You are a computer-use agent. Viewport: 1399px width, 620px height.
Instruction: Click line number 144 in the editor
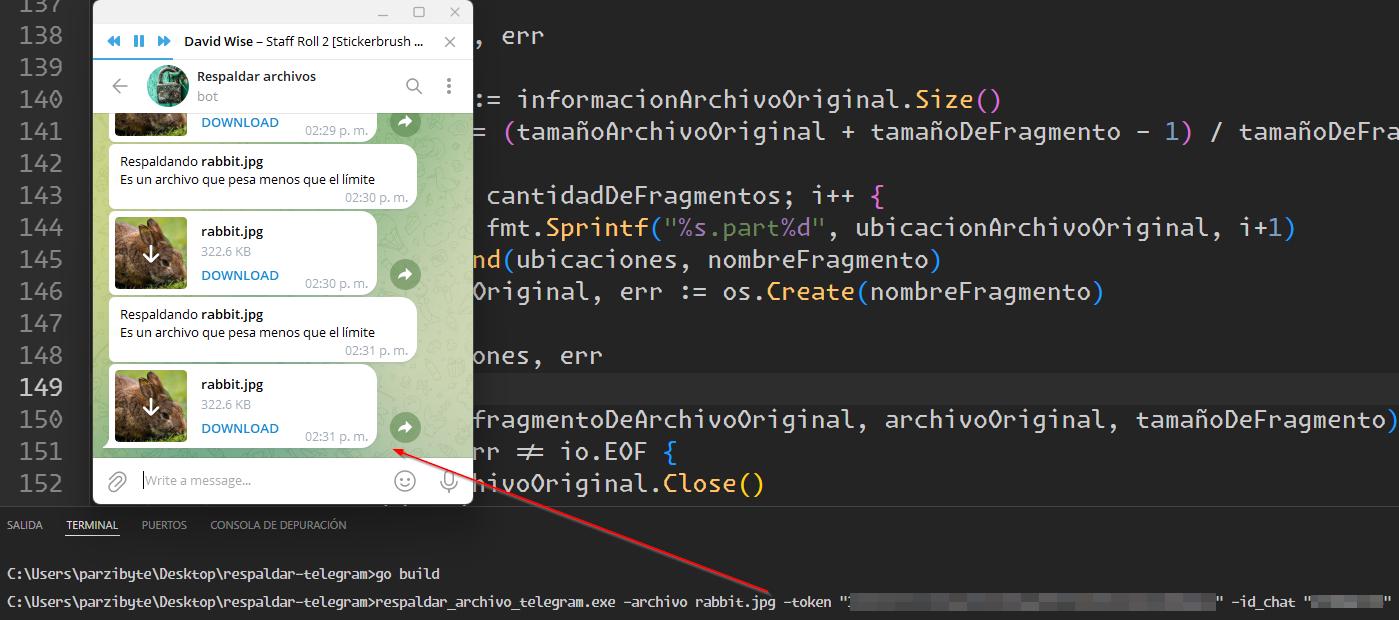41,227
